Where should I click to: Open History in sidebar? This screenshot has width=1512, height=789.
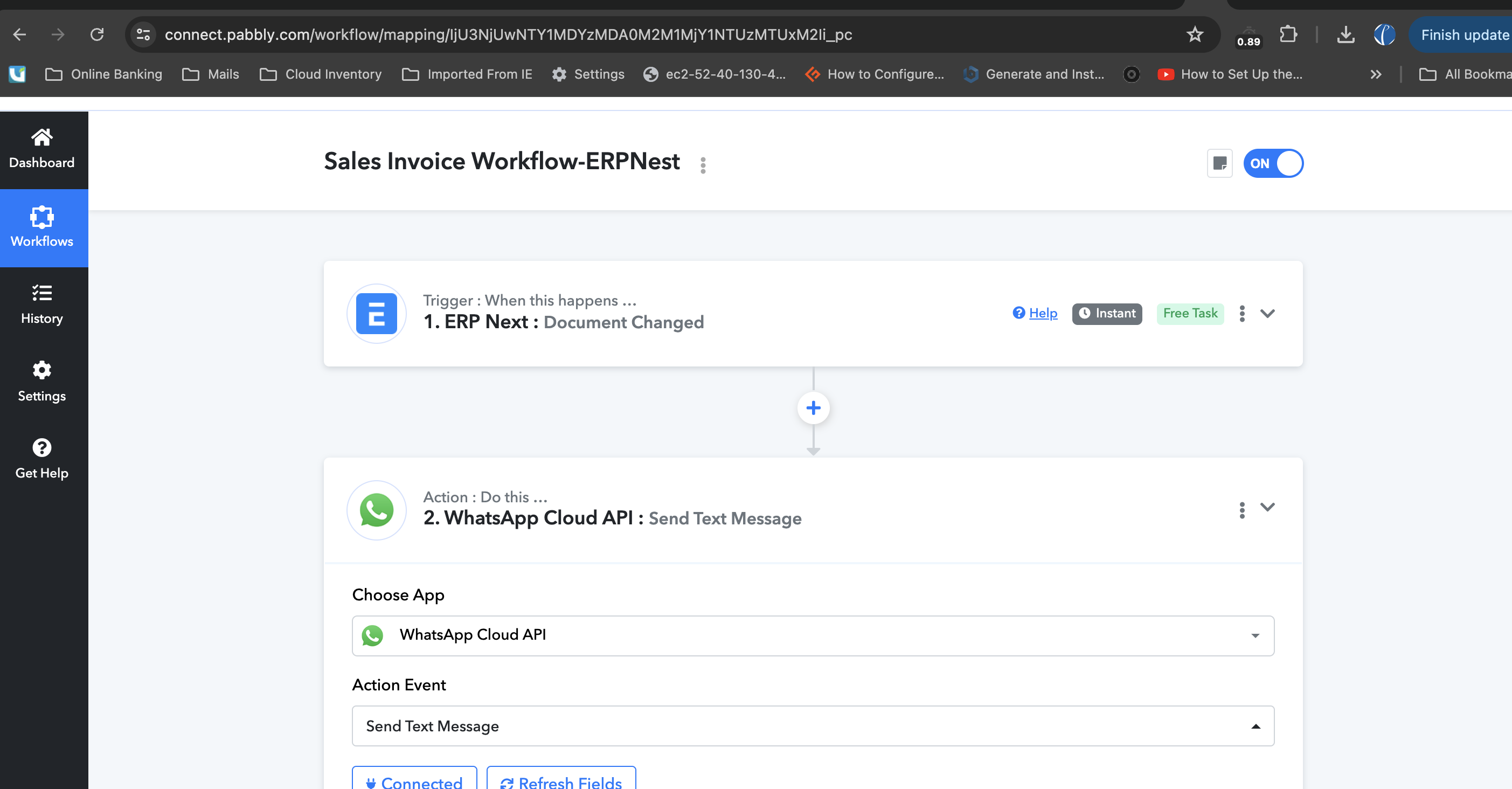click(41, 304)
